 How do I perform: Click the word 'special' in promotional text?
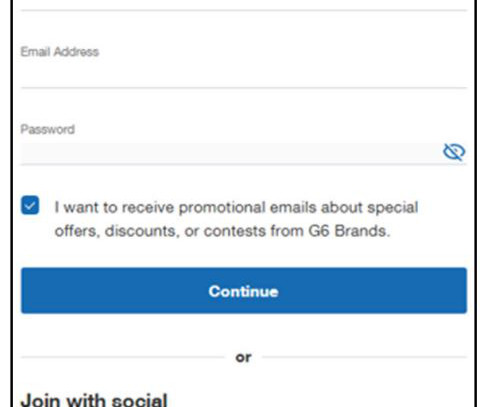393,208
